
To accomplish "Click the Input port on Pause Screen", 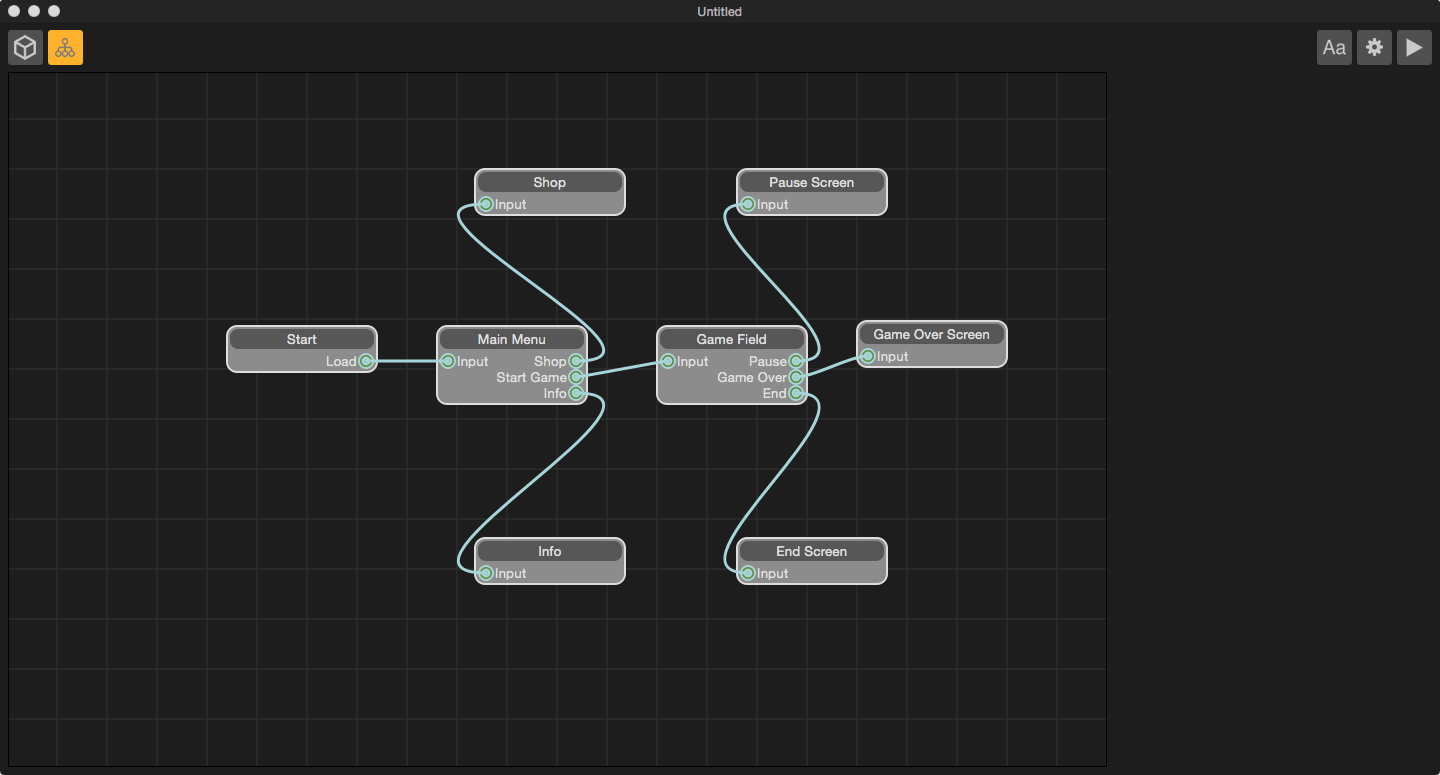I will (748, 204).
